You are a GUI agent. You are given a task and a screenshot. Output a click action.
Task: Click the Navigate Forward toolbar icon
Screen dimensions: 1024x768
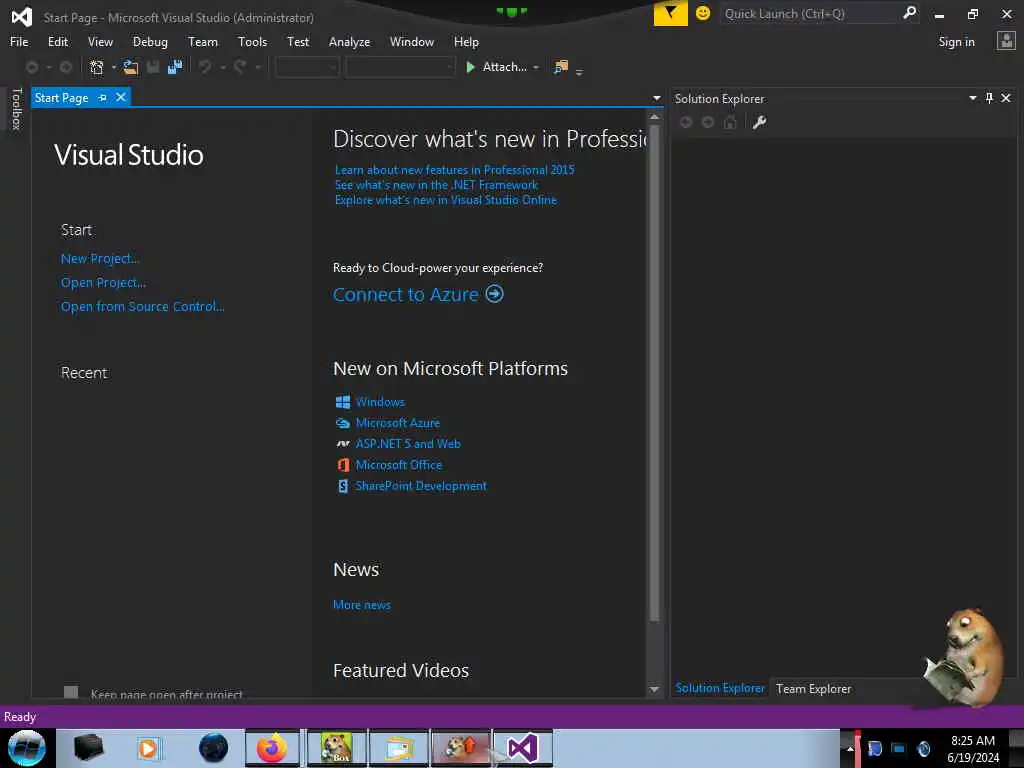point(66,67)
